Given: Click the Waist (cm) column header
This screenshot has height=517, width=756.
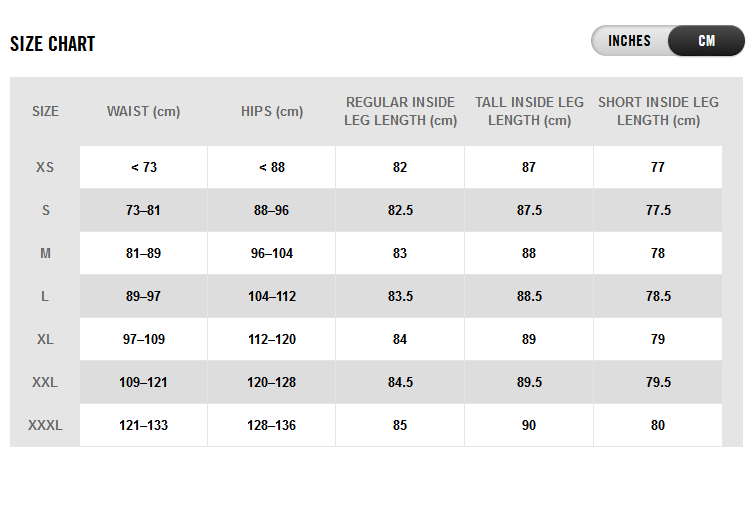Looking at the screenshot, I should tap(144, 112).
